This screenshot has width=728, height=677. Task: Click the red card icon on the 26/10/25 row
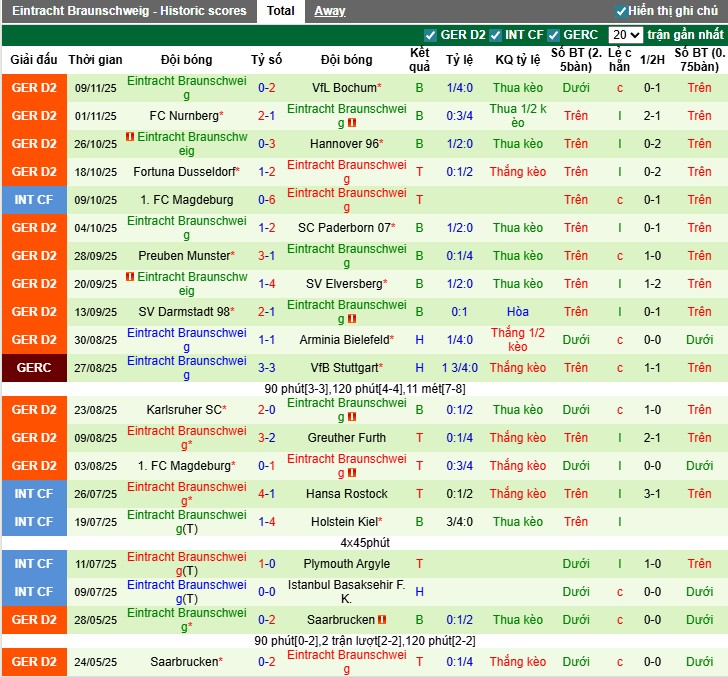(130, 137)
